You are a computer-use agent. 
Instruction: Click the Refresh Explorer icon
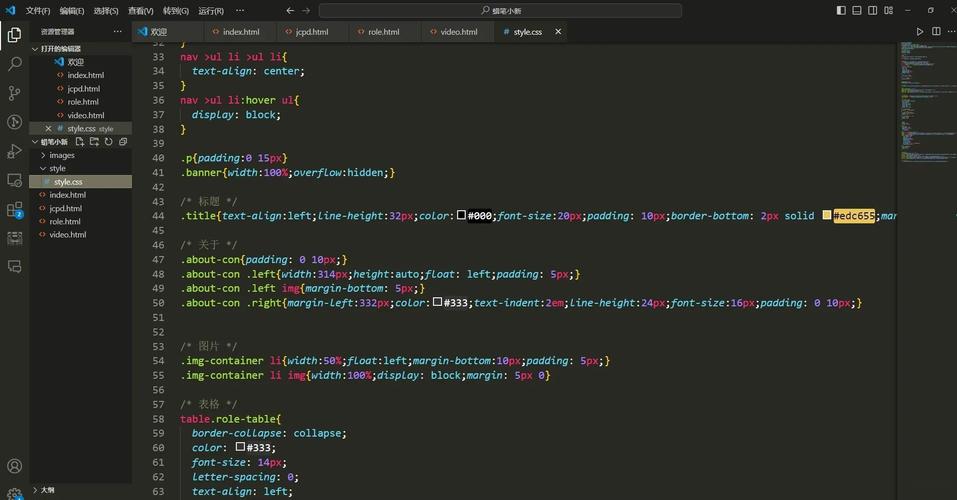tap(109, 142)
